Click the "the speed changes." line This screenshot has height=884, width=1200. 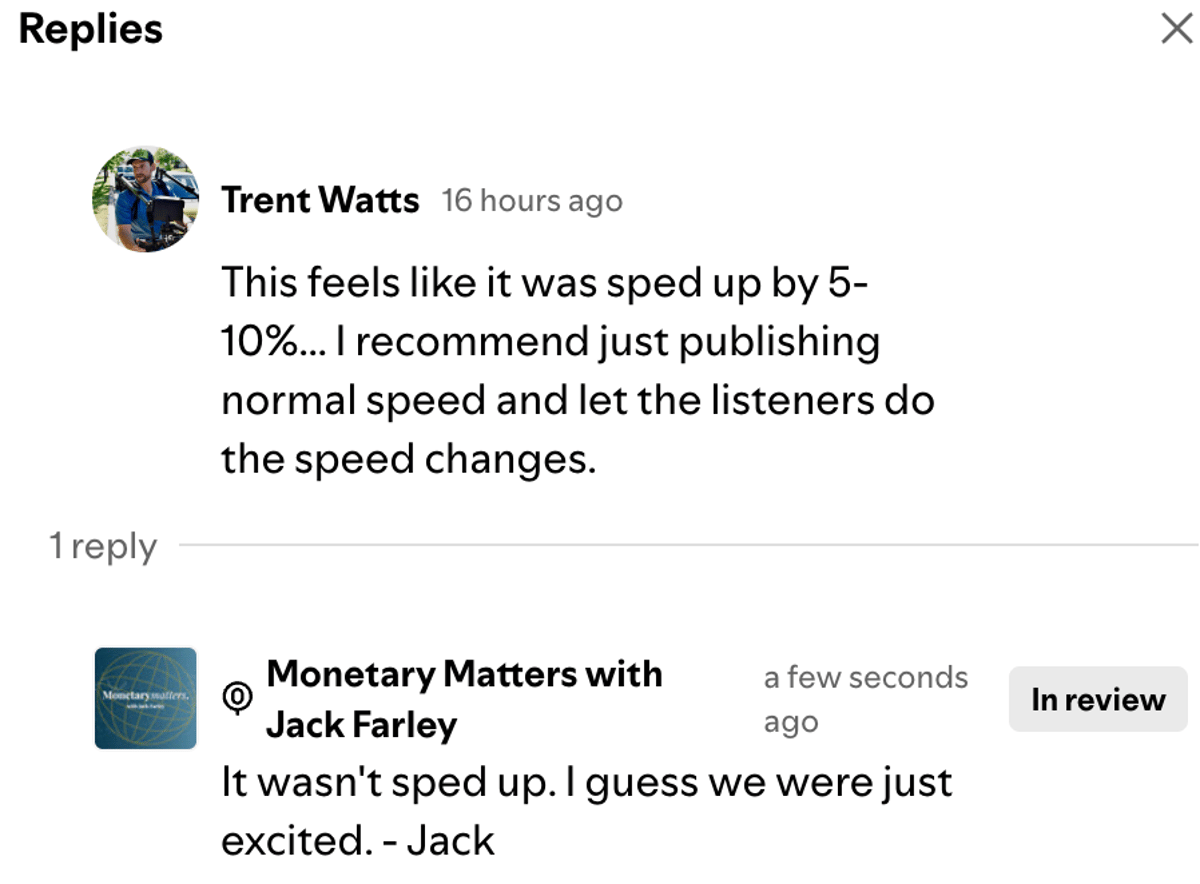[x=408, y=460]
